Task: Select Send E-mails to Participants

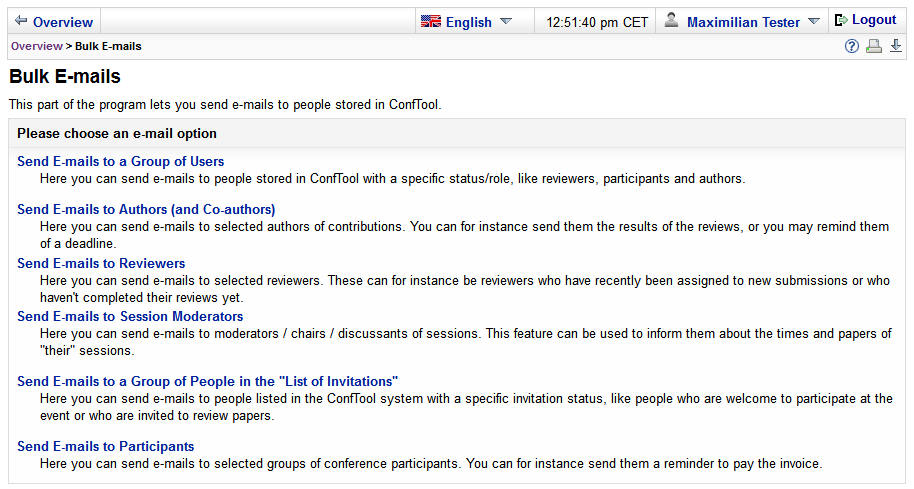Action: pyautogui.click(x=106, y=446)
